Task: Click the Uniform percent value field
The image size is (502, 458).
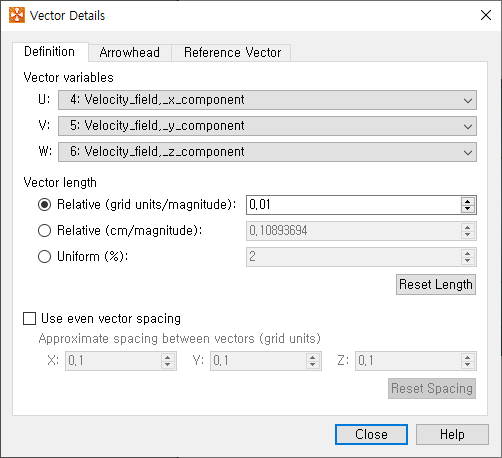Action: point(353,257)
